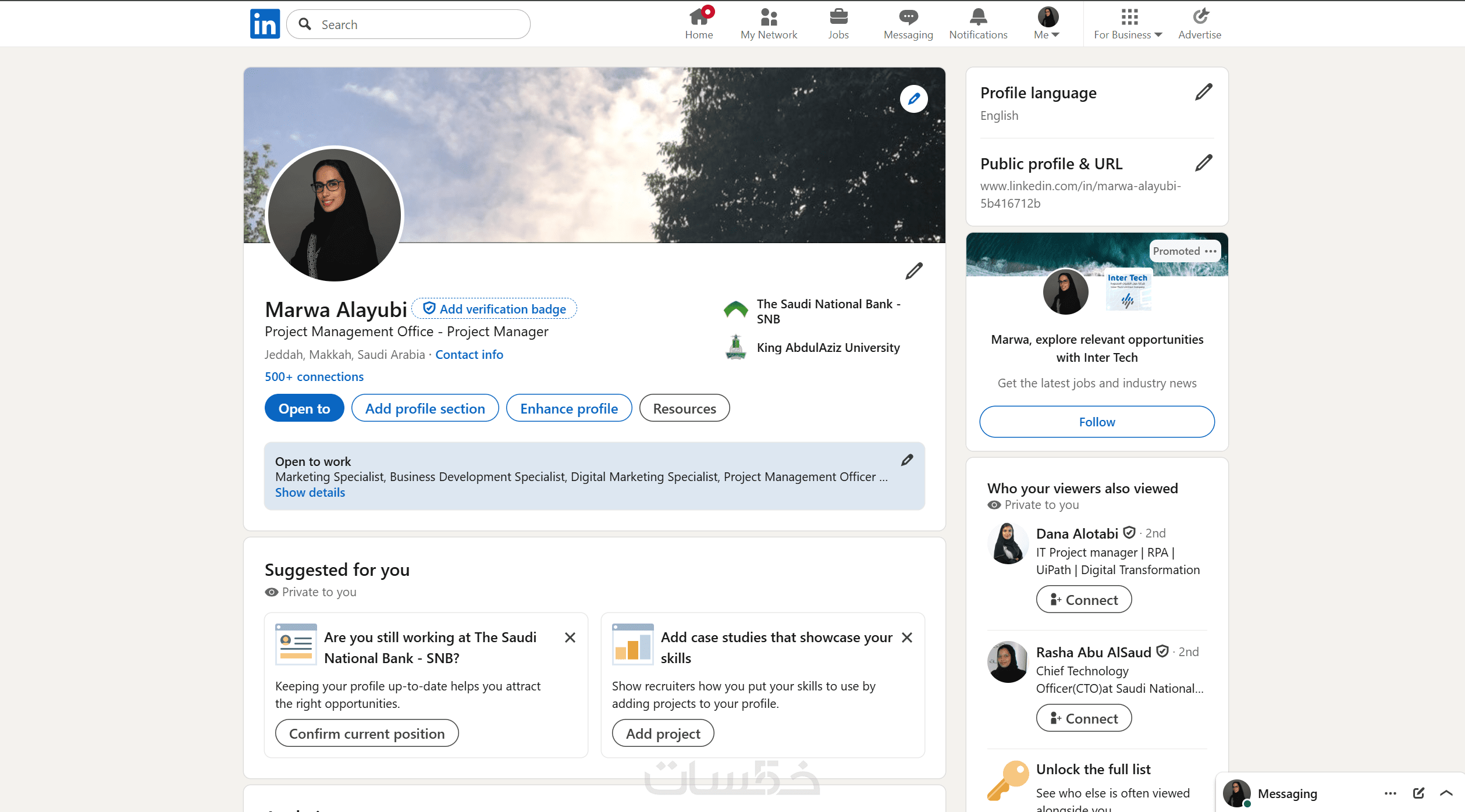Click the Messaging label in chat bar
The height and width of the screenshot is (812, 1465).
click(1288, 793)
